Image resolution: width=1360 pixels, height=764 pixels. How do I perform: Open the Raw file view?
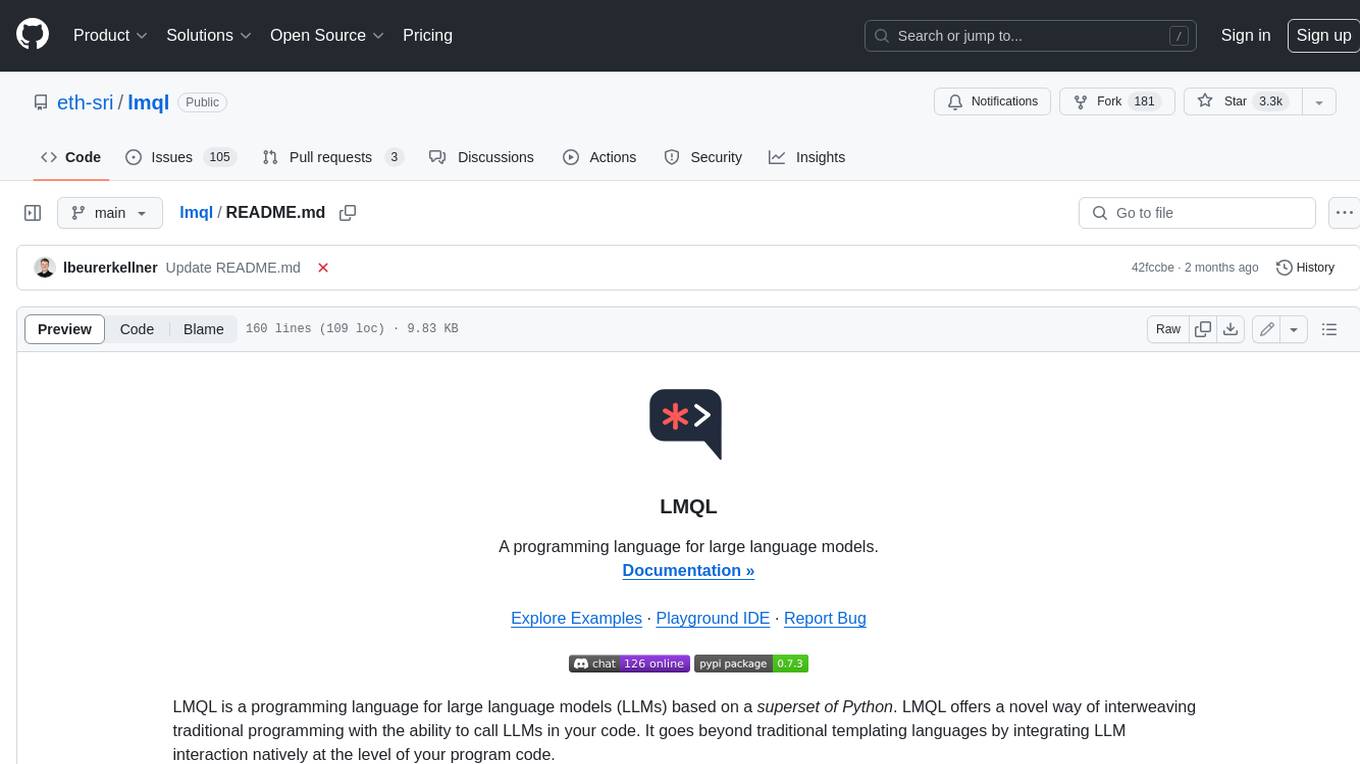(1168, 329)
